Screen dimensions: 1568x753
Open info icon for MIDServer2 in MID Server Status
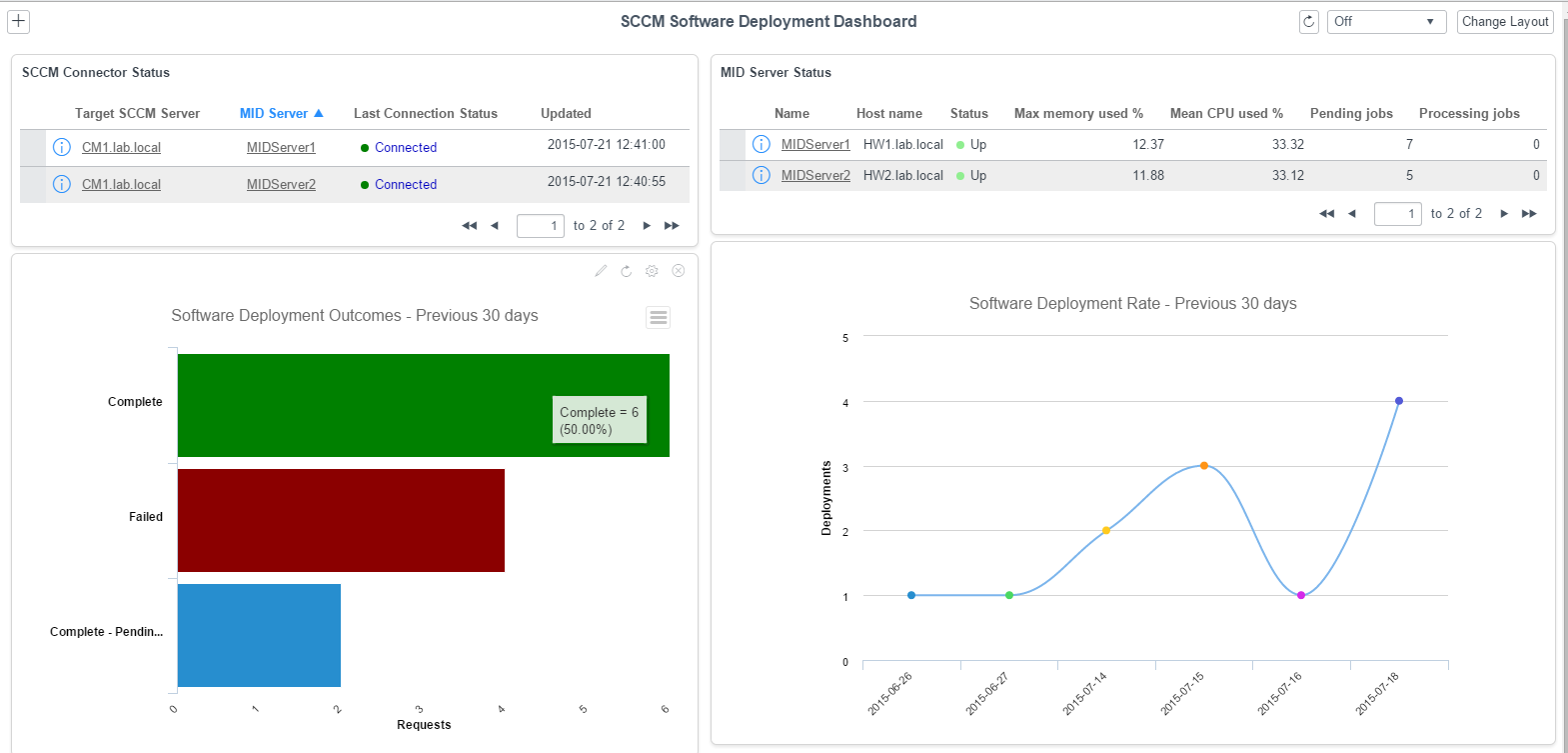761,175
